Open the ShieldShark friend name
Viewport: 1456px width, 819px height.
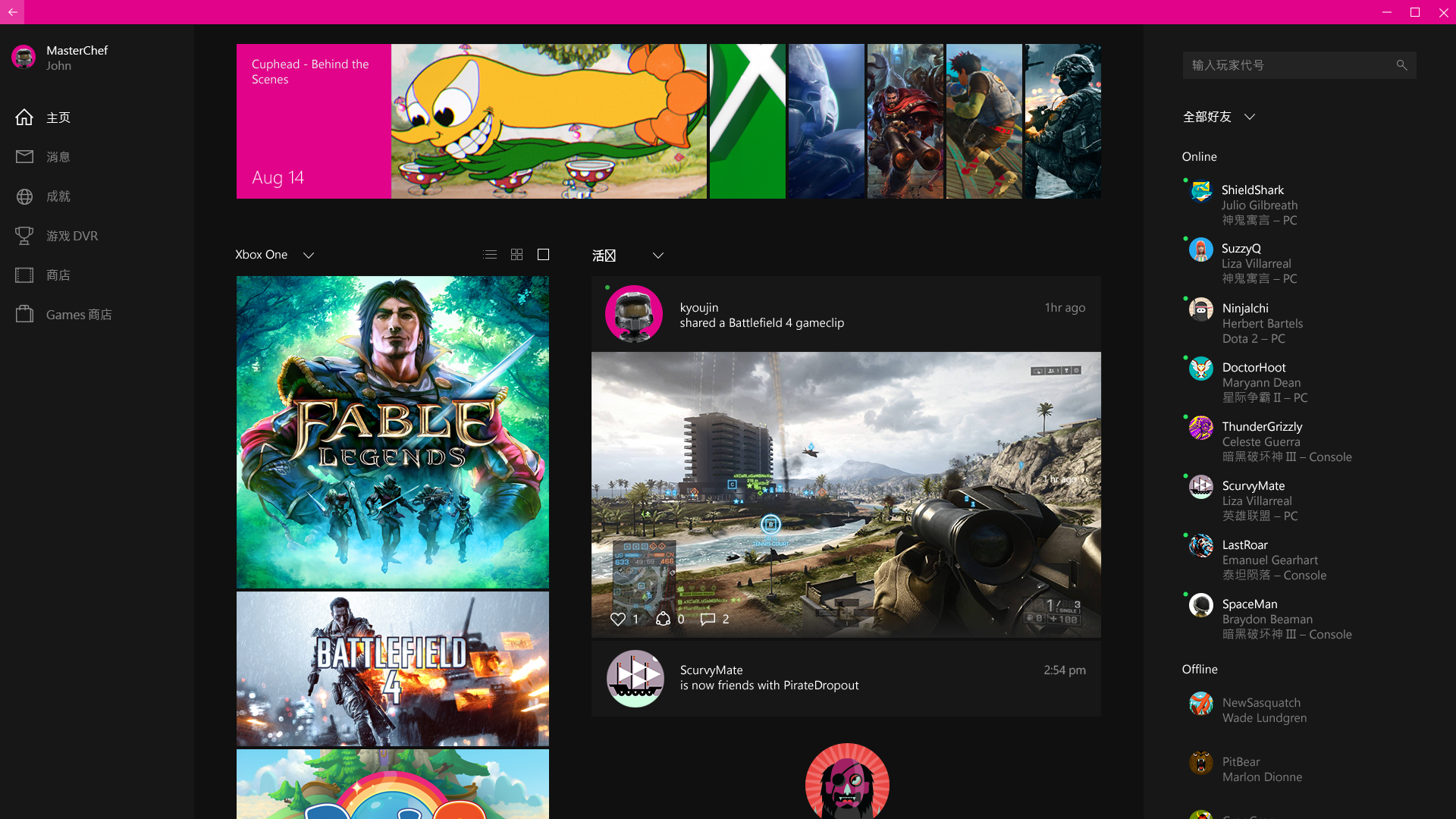pos(1252,190)
